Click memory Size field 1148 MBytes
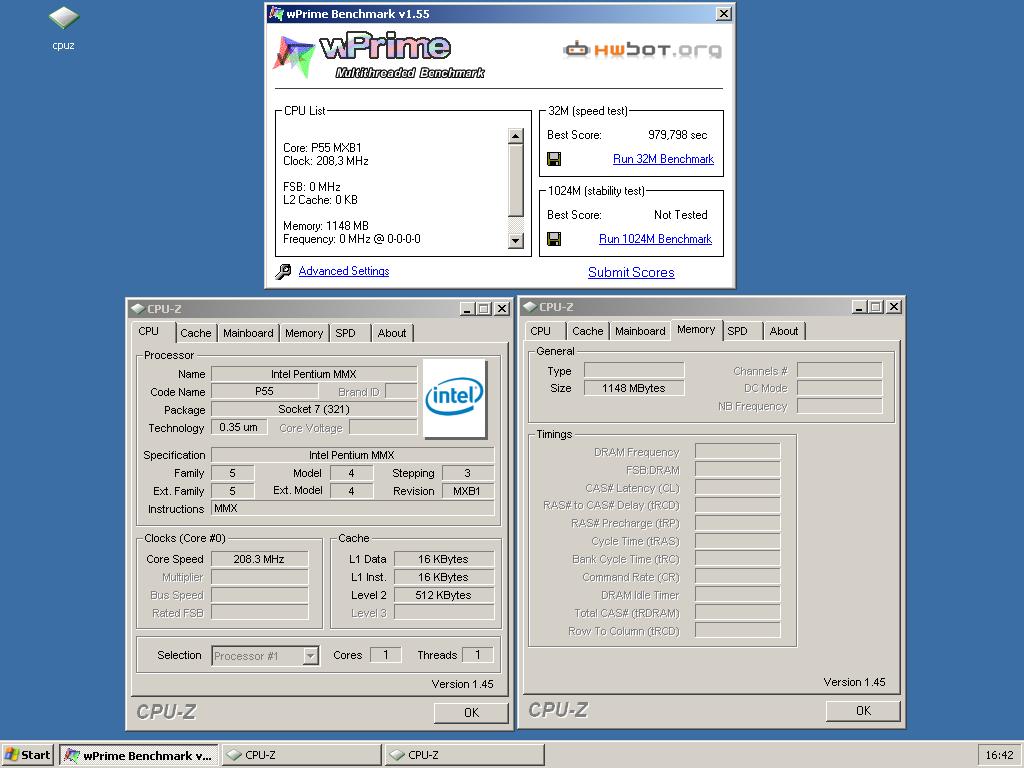 click(633, 388)
